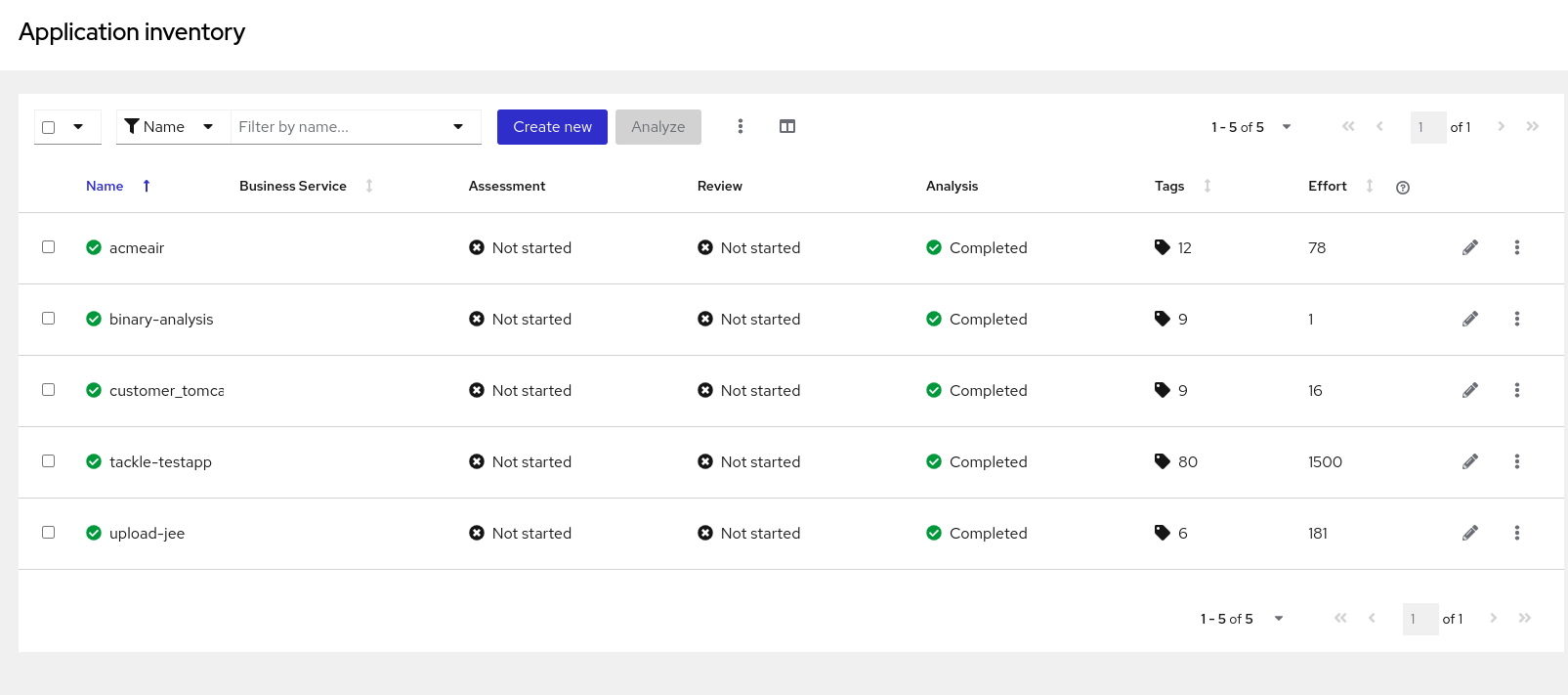Click the Create new button

coord(552,127)
